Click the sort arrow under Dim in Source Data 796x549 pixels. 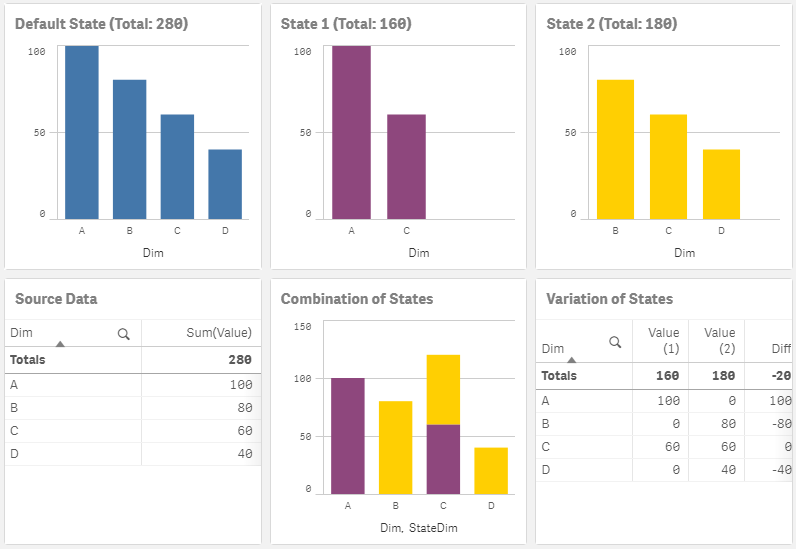click(60, 345)
